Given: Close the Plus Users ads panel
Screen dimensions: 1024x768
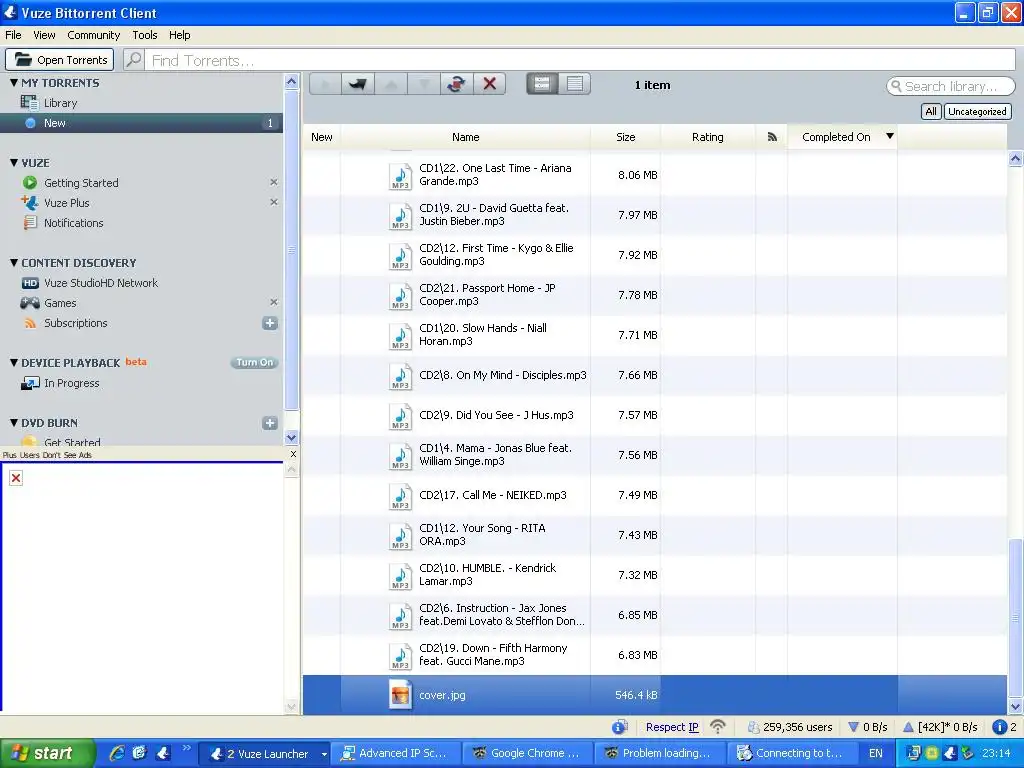Looking at the screenshot, I should 293,454.
